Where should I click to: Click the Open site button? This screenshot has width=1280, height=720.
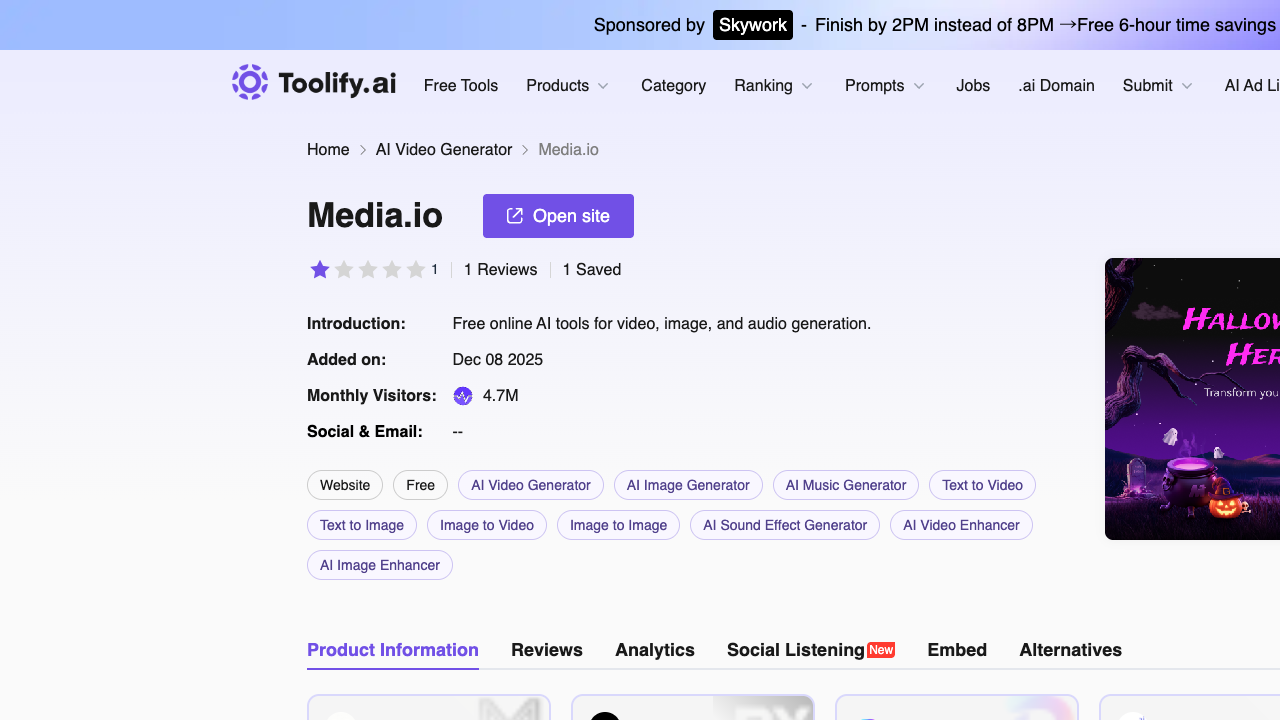pyautogui.click(x=558, y=216)
